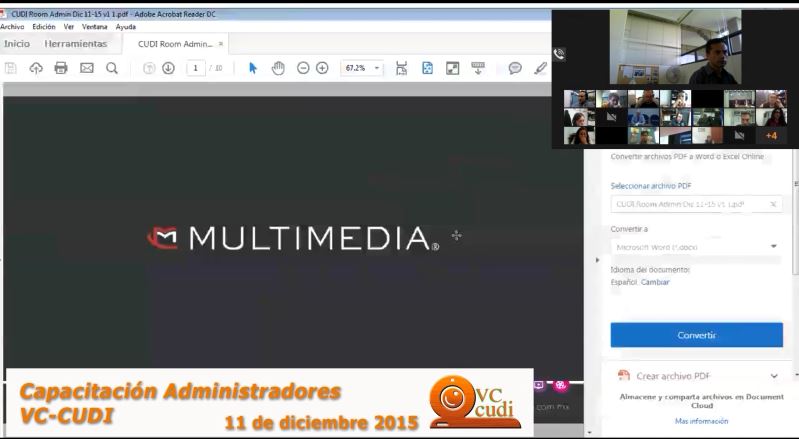Open the search magnifier tool
This screenshot has height=439, width=799.
[x=112, y=68]
